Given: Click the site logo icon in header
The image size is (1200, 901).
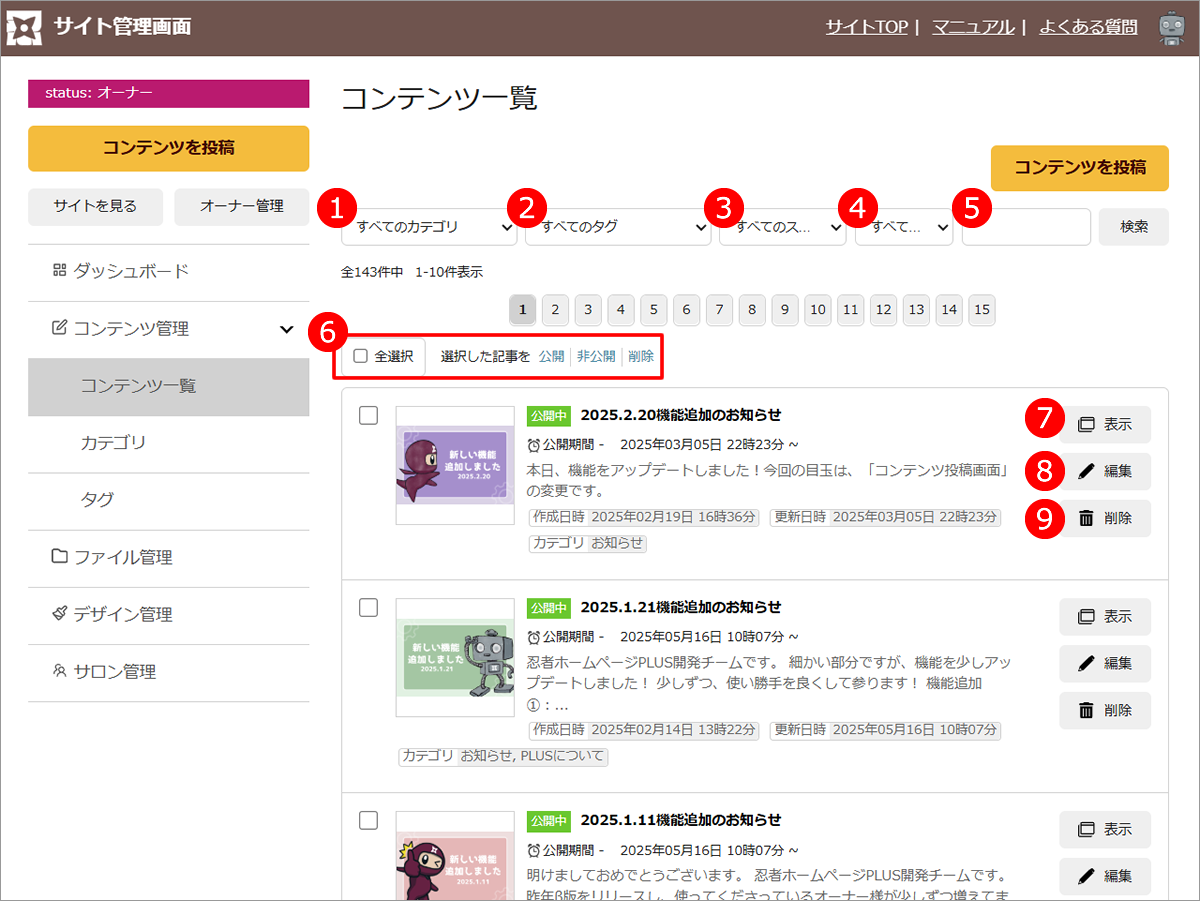Looking at the screenshot, I should tap(25, 28).
